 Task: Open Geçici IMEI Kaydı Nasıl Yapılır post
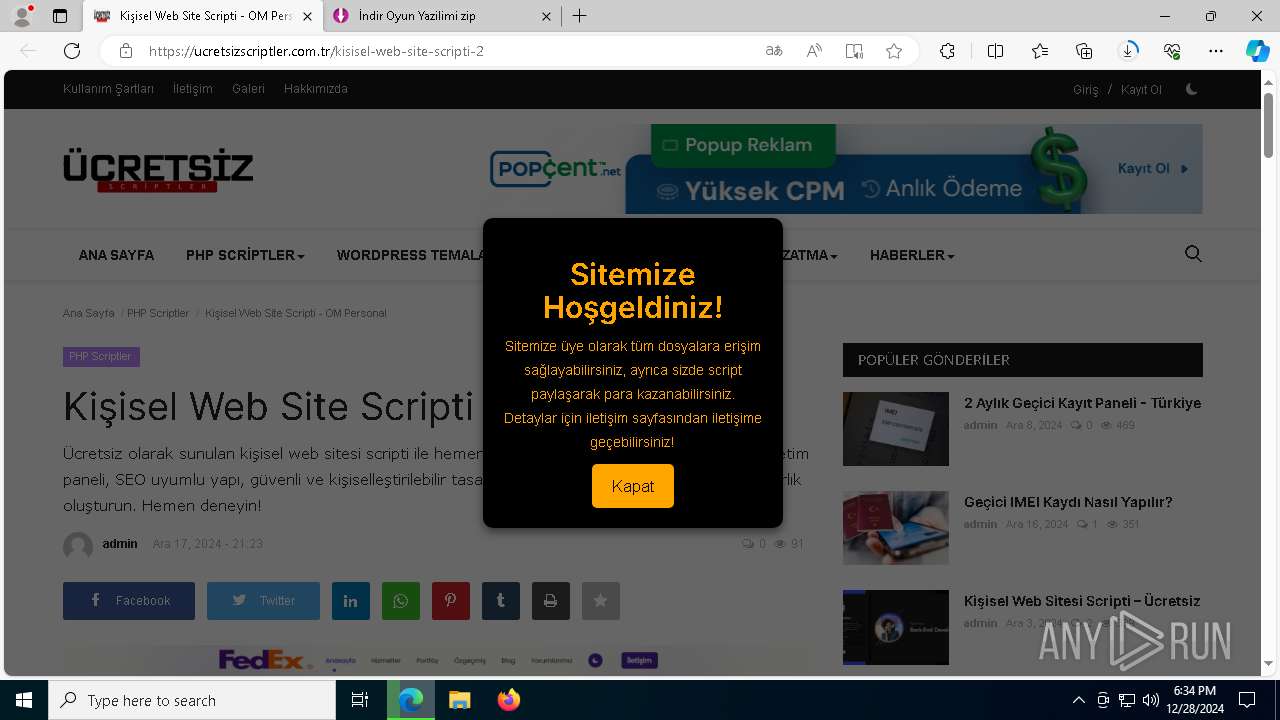[x=1068, y=502]
